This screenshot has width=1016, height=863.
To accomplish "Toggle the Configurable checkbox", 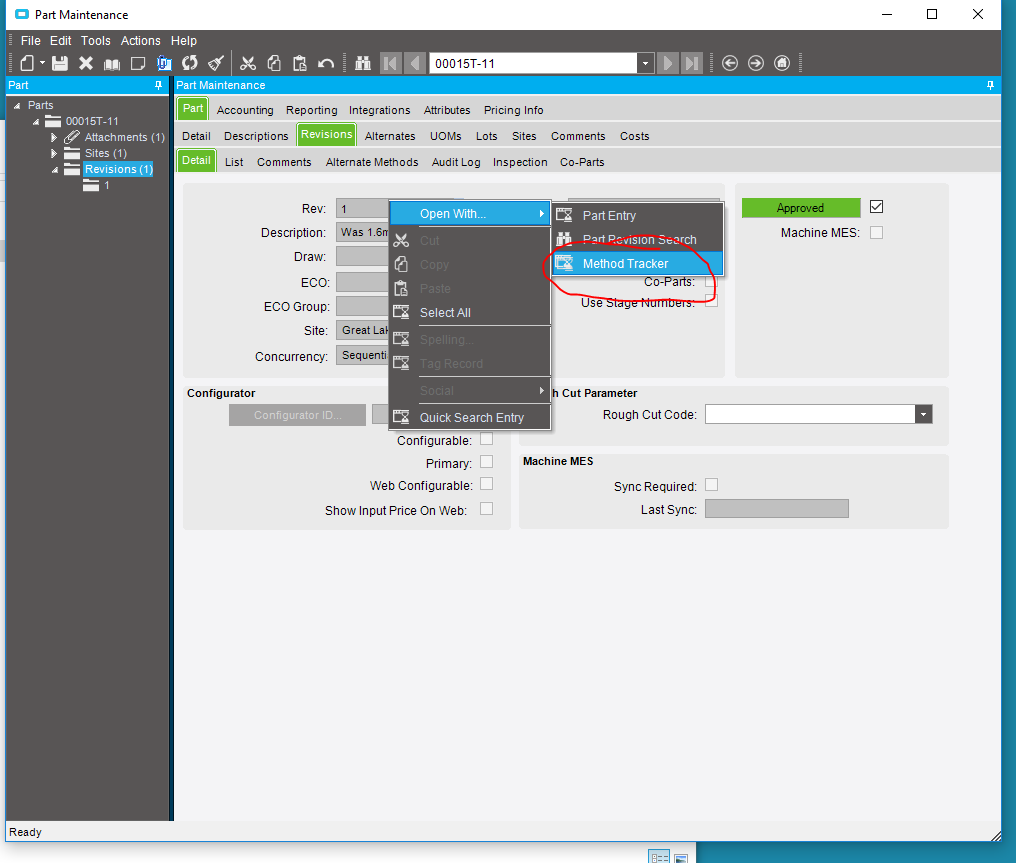I will [x=487, y=439].
